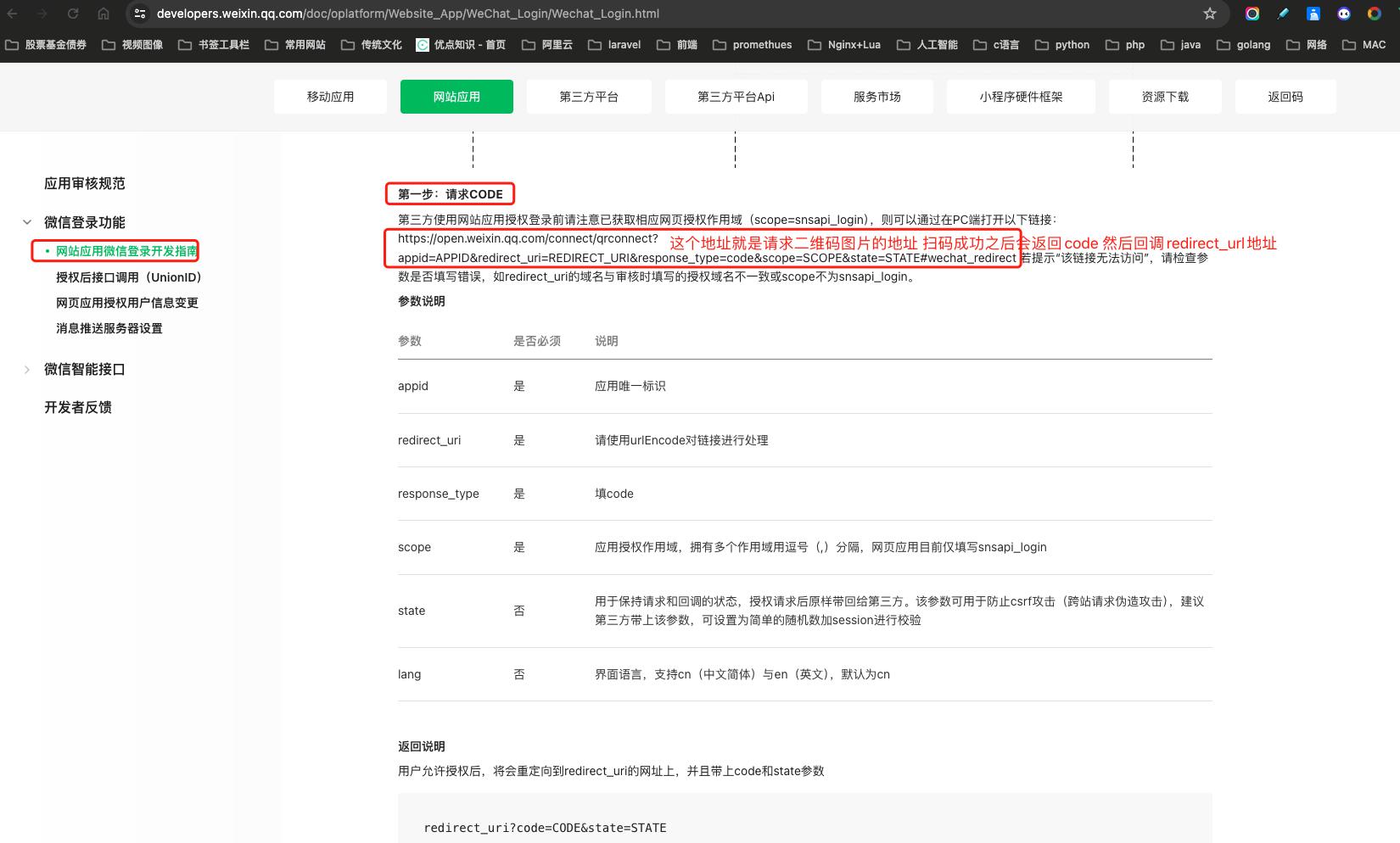Click the blue pen extension icon

[x=1283, y=14]
